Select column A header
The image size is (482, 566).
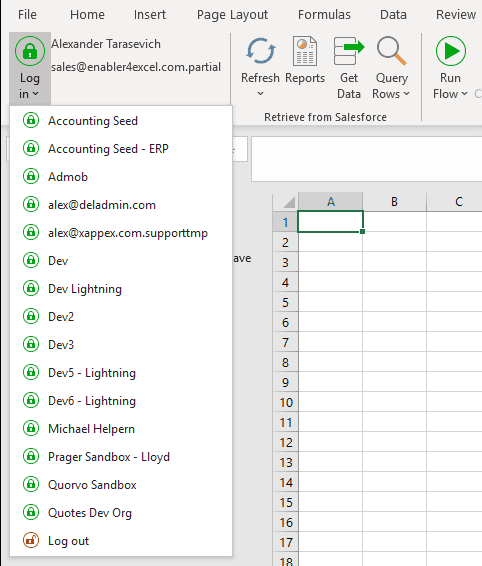(330, 201)
